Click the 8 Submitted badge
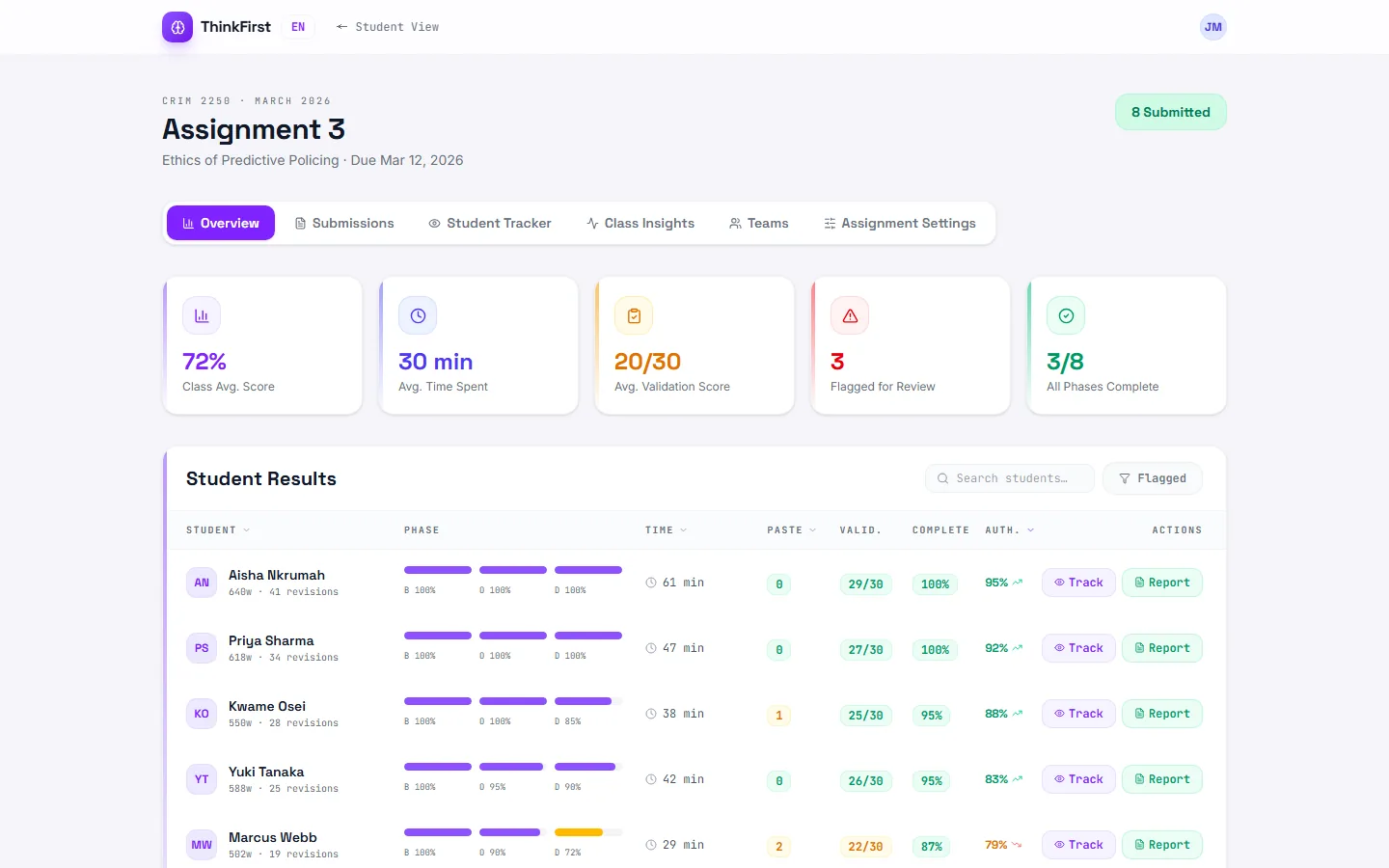The width and height of the screenshot is (1389, 868). click(1171, 112)
